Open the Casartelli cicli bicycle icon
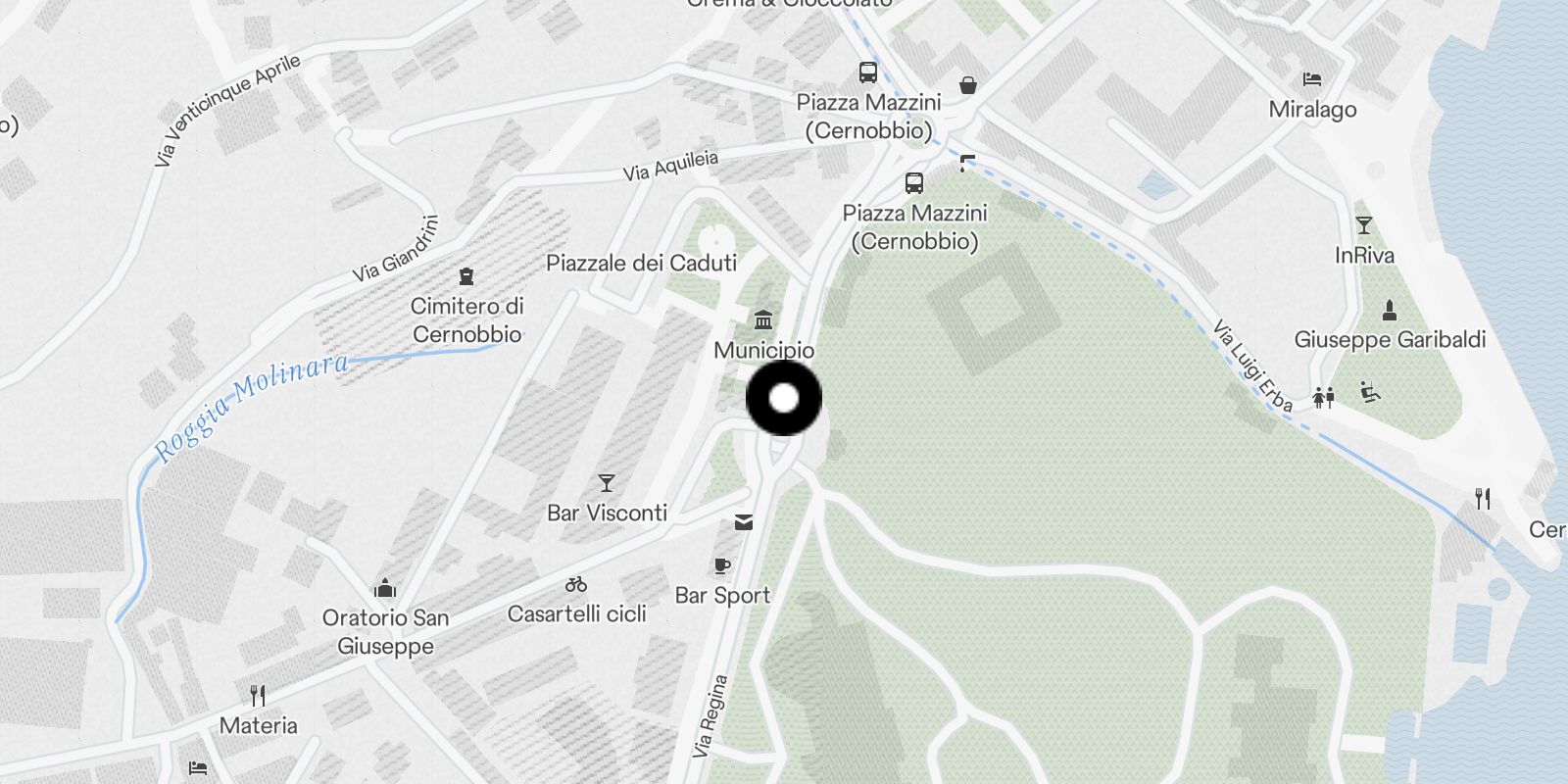The width and height of the screenshot is (1568, 784). coord(576,585)
